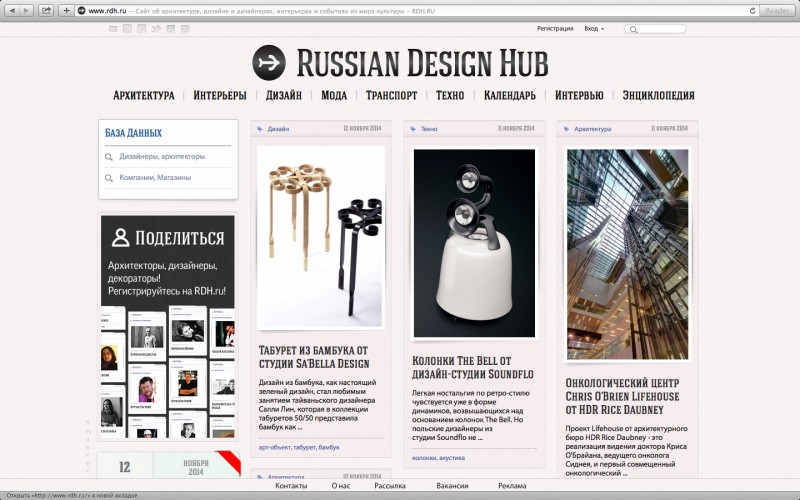The height and width of the screenshot is (500, 800).
Task: Search Дизайнеры, архитекторы database field
Action: [168, 157]
